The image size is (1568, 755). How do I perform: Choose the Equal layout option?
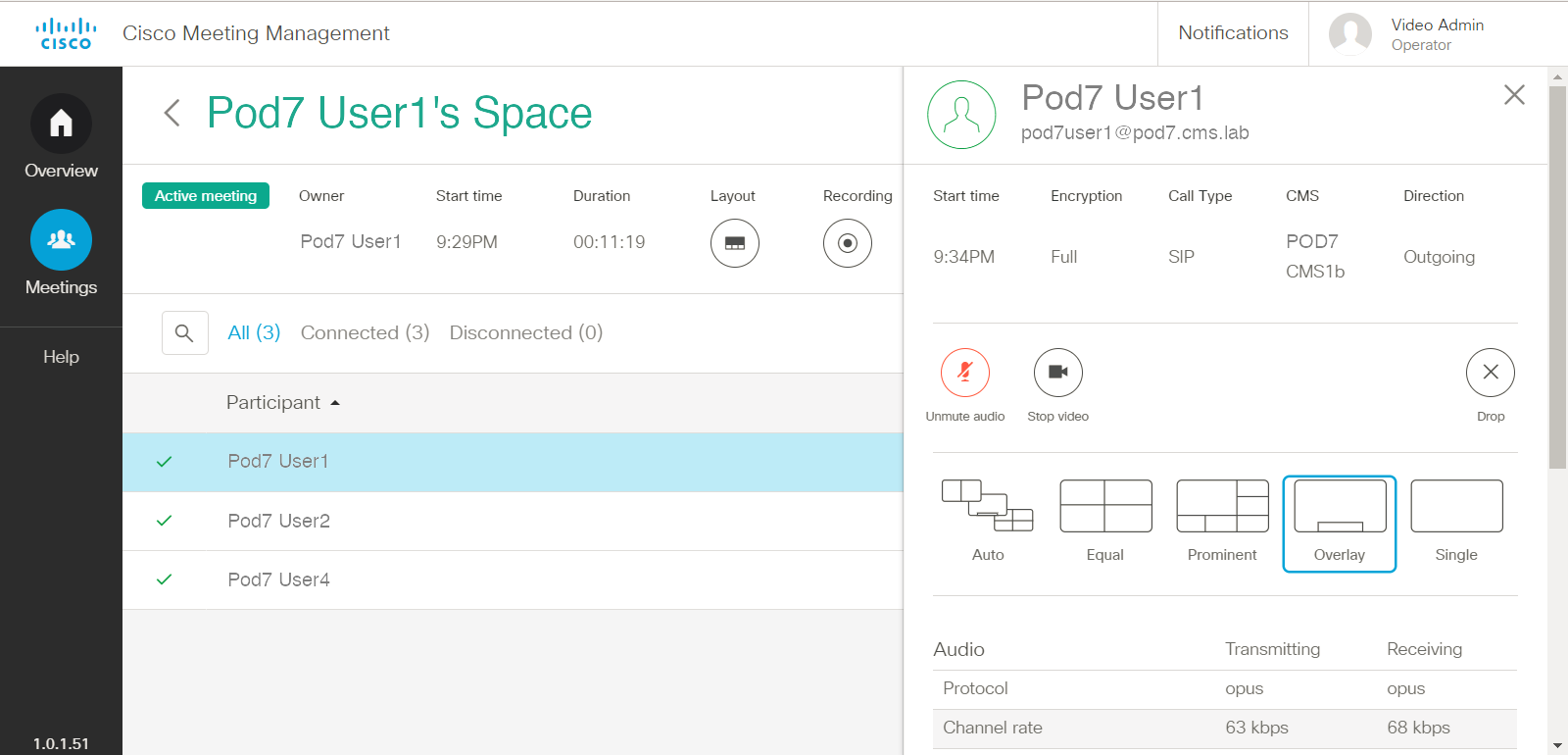point(1105,507)
